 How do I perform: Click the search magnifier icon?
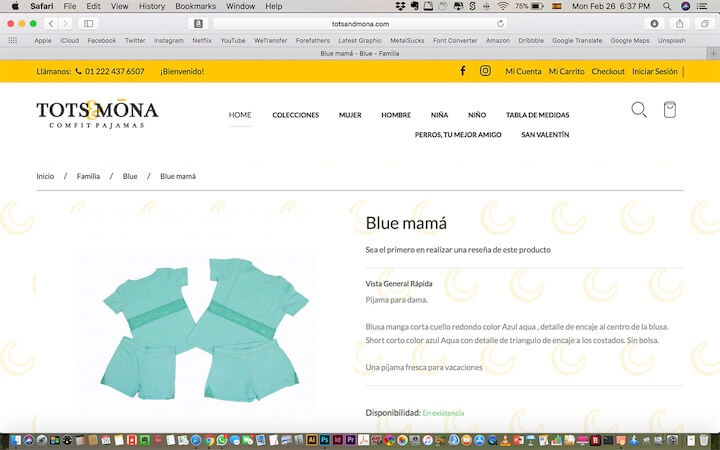(x=639, y=110)
